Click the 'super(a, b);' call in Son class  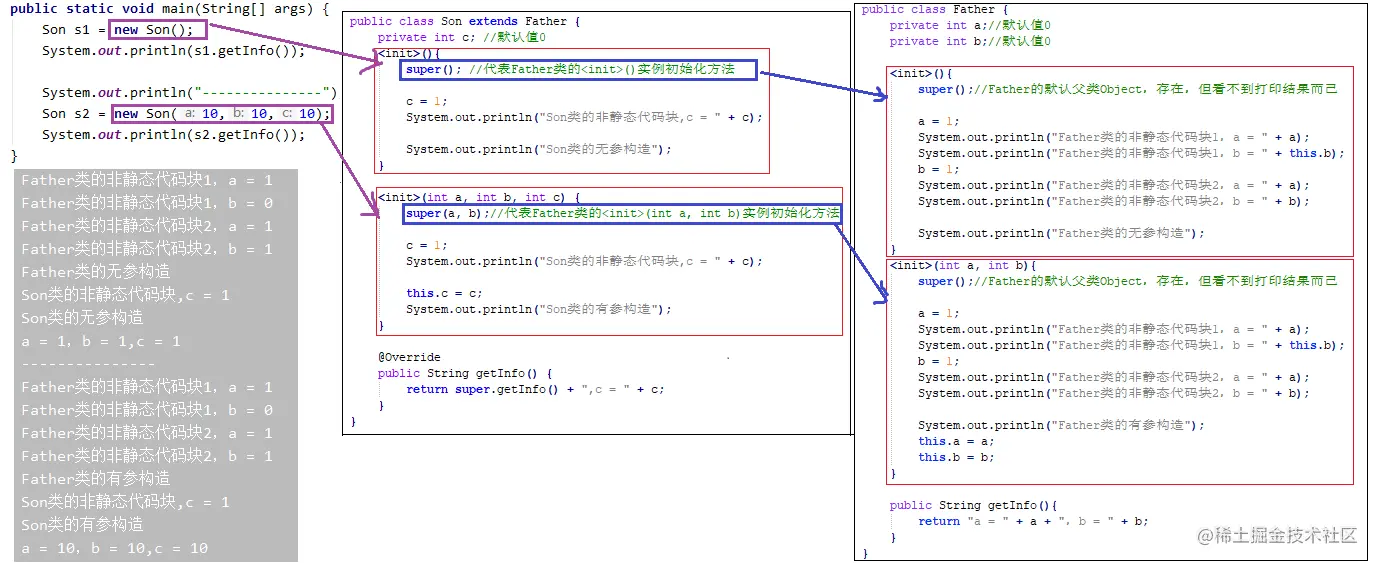447,213
